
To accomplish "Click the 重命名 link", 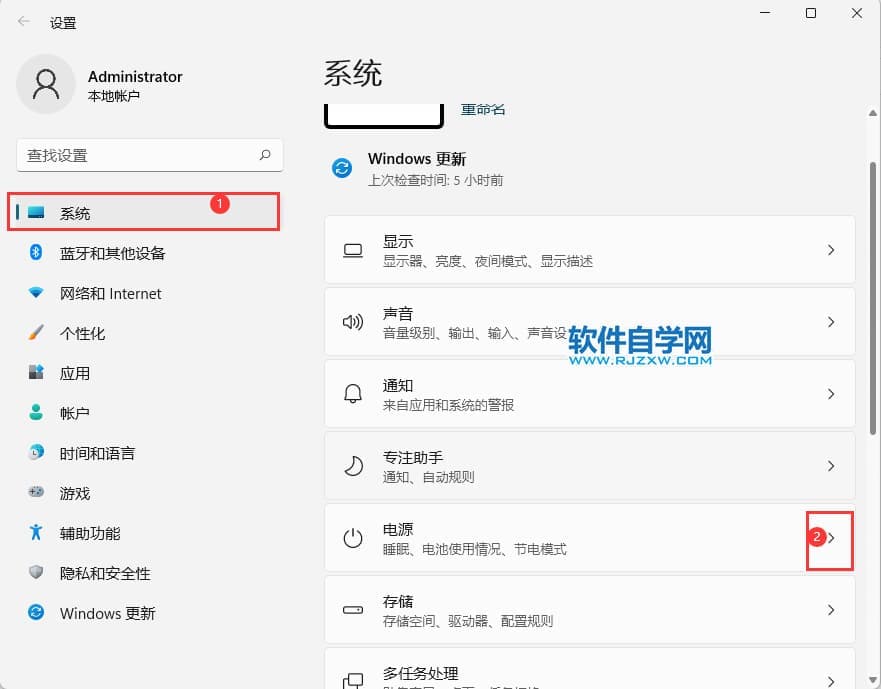I will [483, 109].
